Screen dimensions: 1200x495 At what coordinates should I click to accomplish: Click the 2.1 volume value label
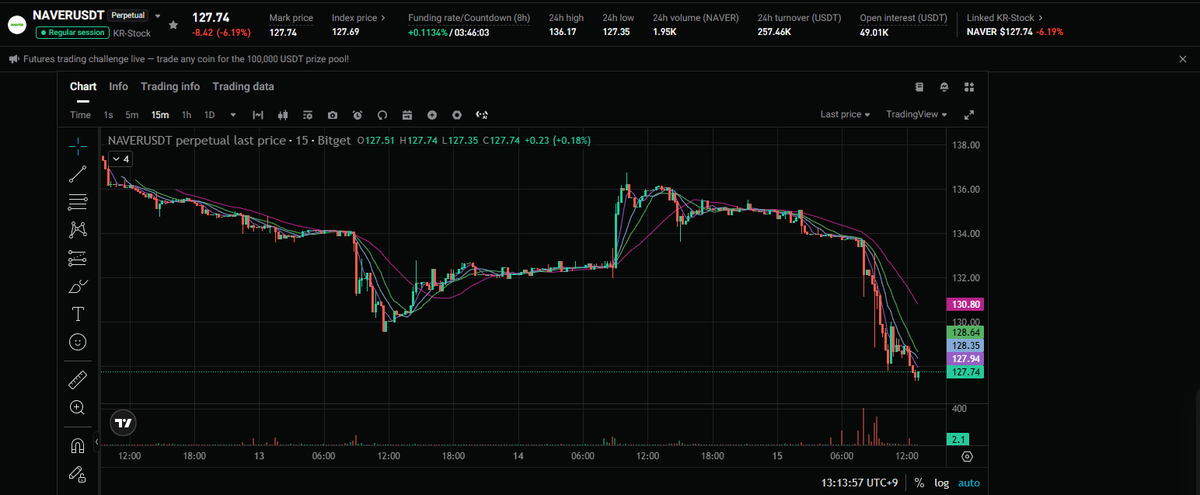click(958, 439)
